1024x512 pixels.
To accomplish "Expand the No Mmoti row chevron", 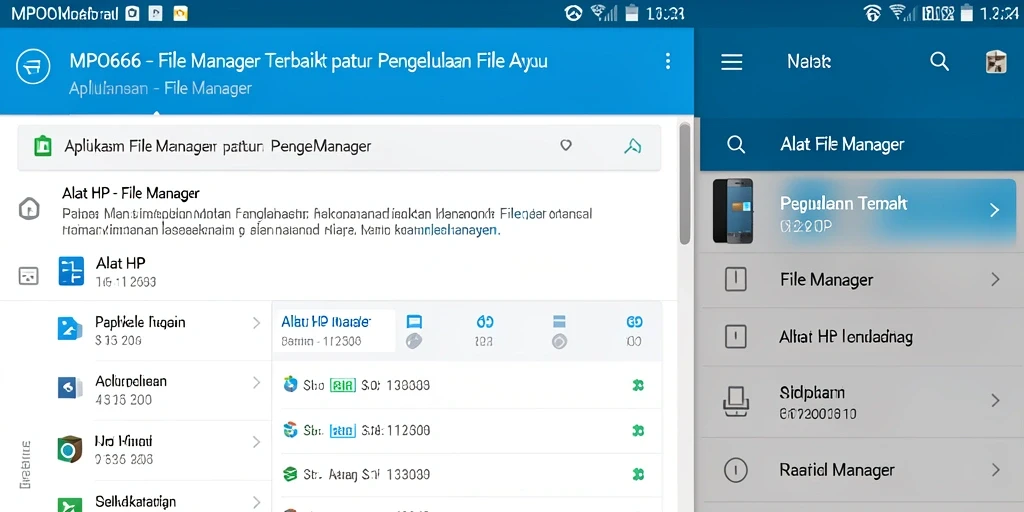I will (256, 442).
